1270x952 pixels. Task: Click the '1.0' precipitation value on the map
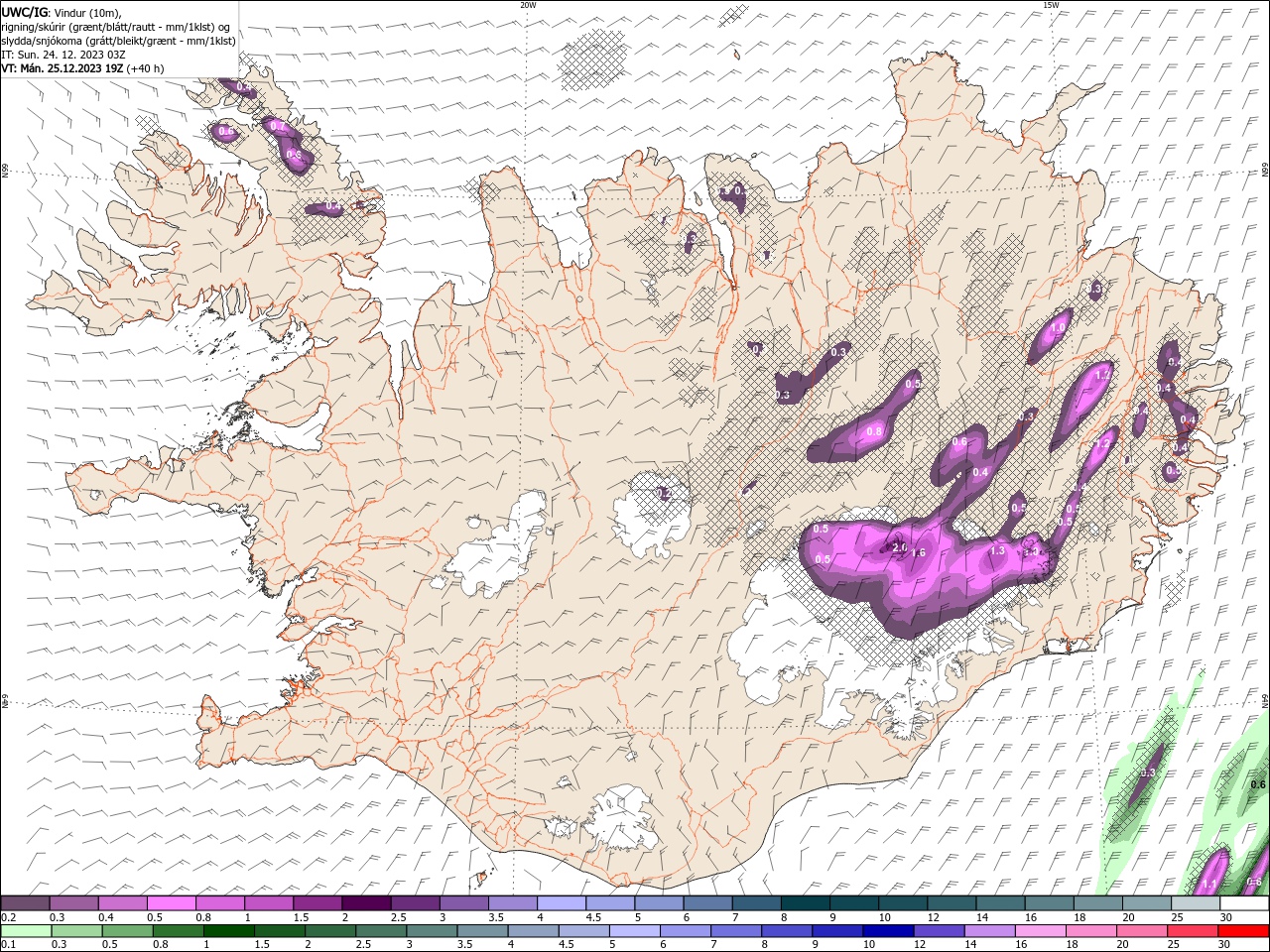(x=1058, y=328)
